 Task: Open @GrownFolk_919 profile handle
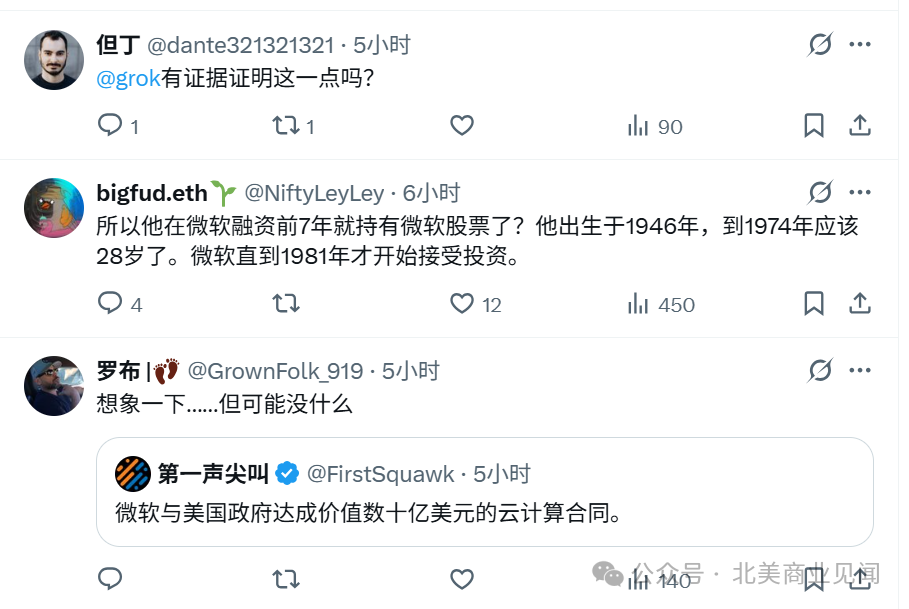(x=275, y=371)
